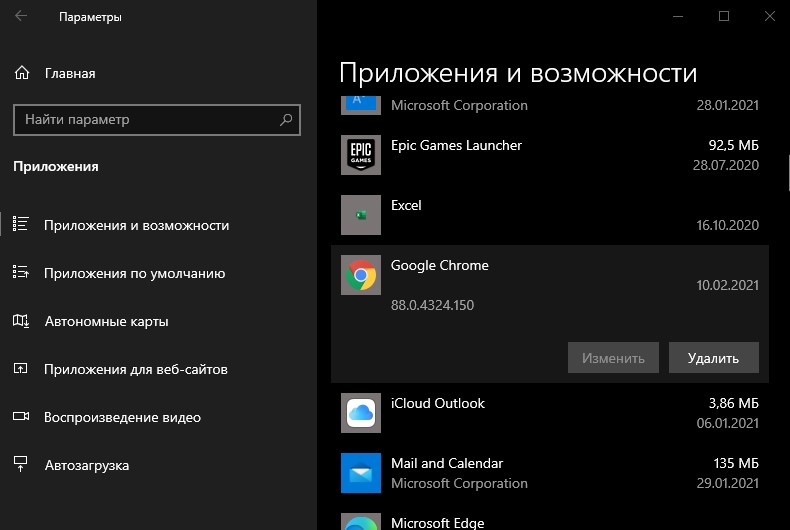The image size is (790, 530).
Task: Click the iCloud Outlook app icon
Action: pyautogui.click(x=361, y=413)
